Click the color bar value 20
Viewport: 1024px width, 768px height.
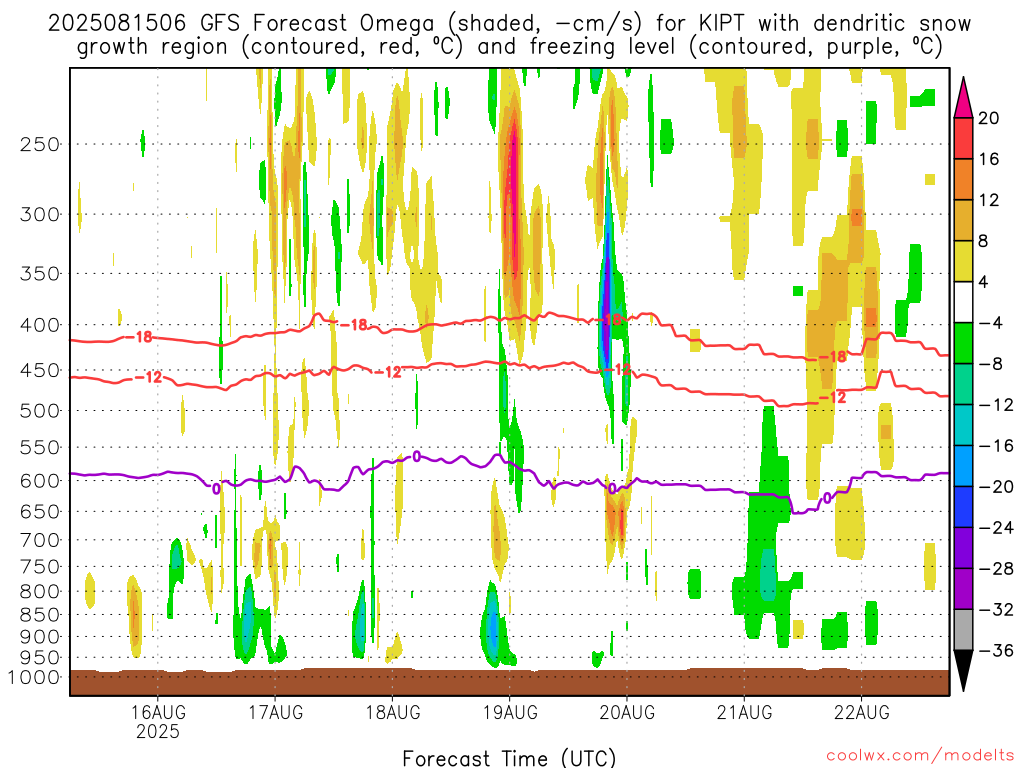[x=989, y=118]
